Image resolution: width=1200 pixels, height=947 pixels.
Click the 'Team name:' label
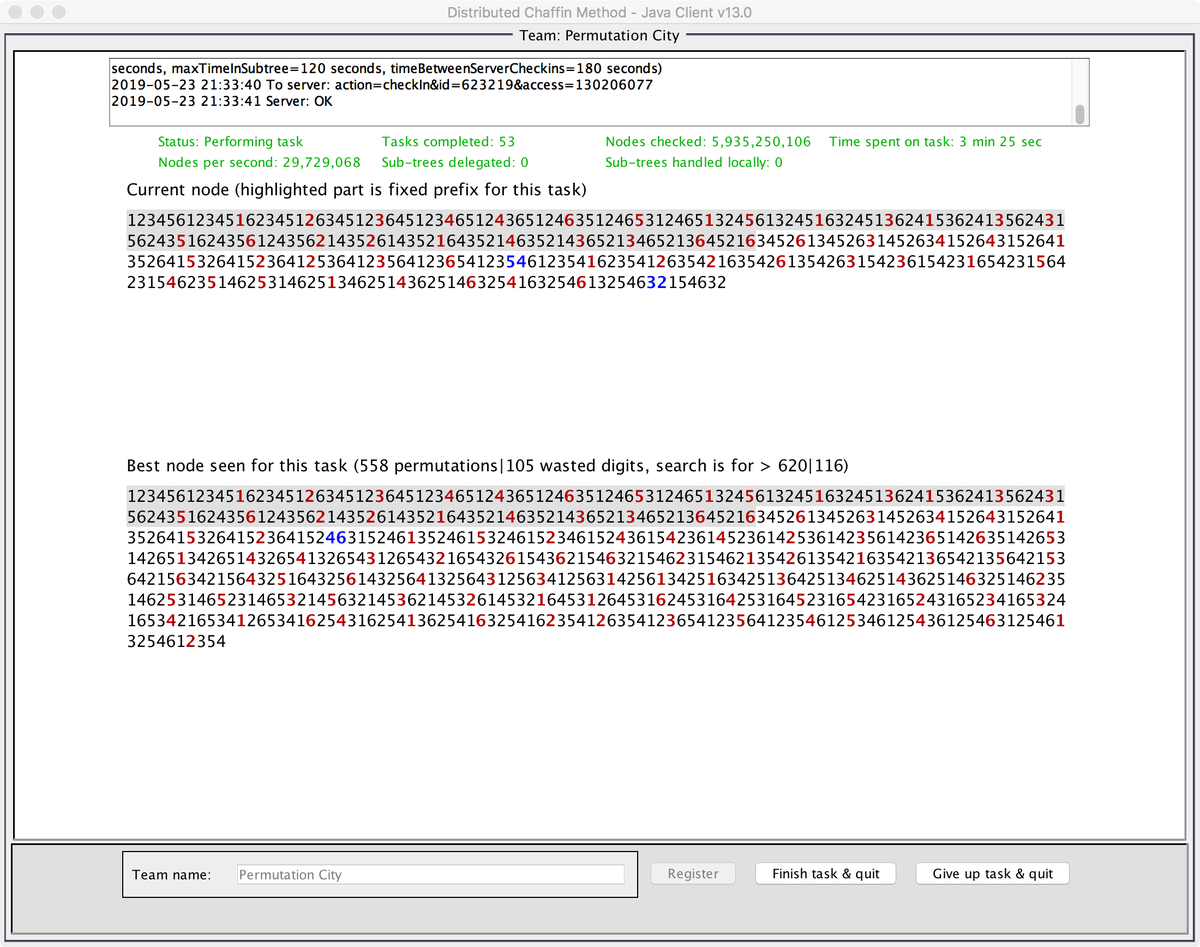click(171, 874)
